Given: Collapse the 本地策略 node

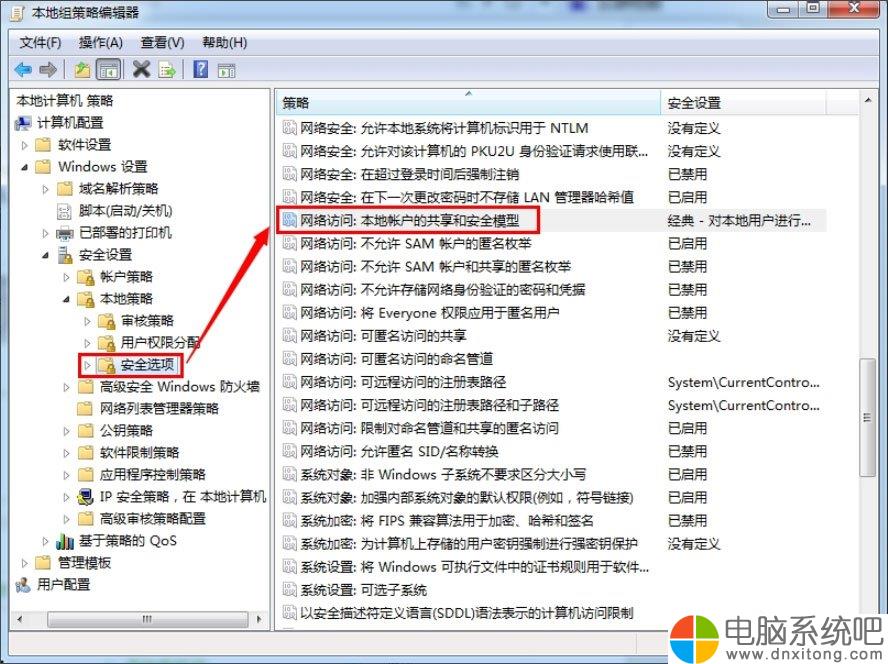Looking at the screenshot, I should (x=66, y=299).
